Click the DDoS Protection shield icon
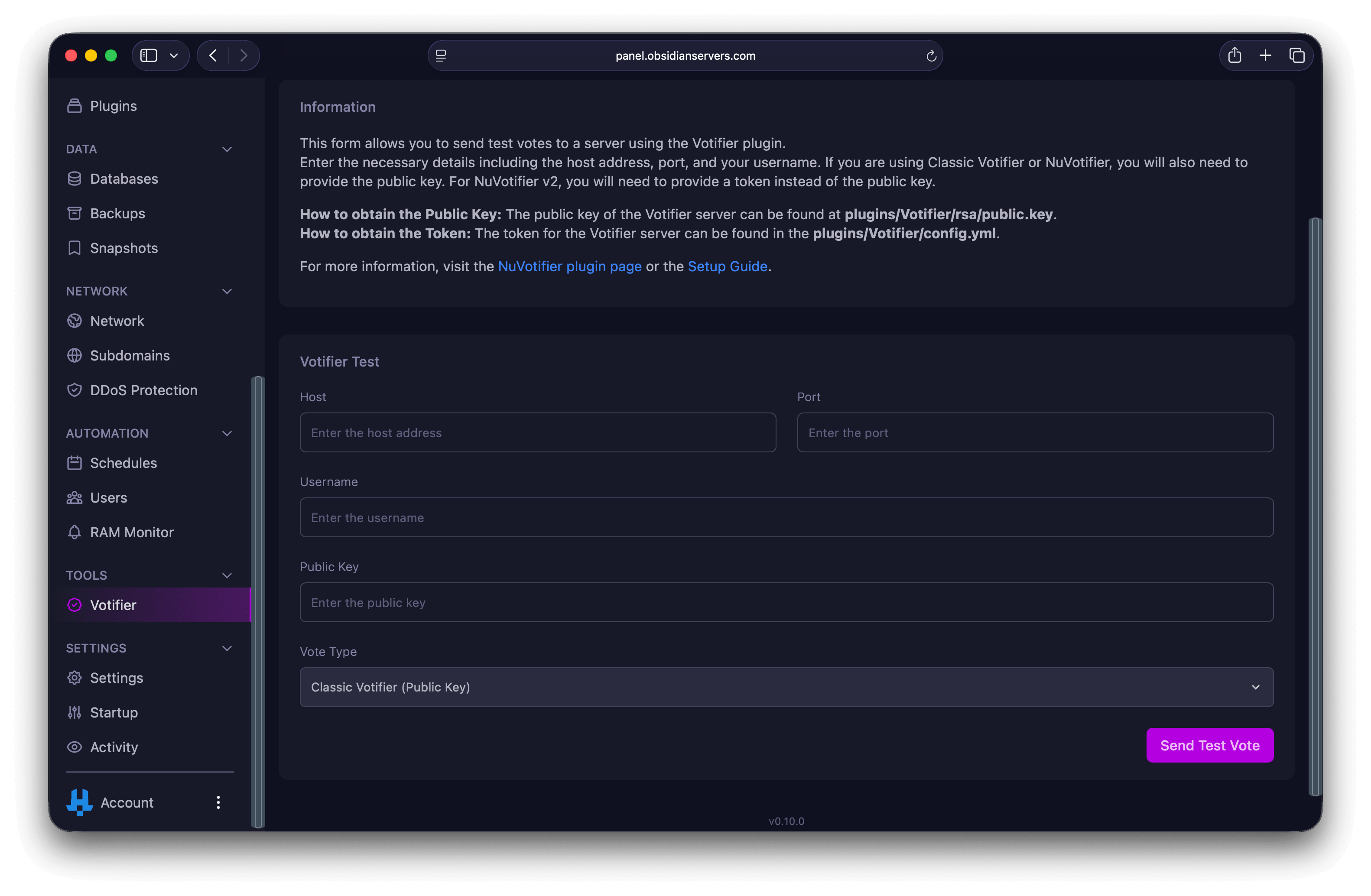Image resolution: width=1371 pixels, height=896 pixels. 74,390
